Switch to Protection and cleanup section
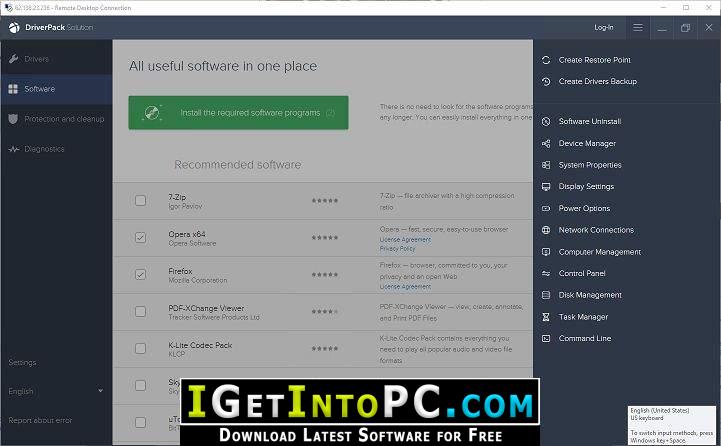This screenshot has height=446, width=721. [56, 119]
